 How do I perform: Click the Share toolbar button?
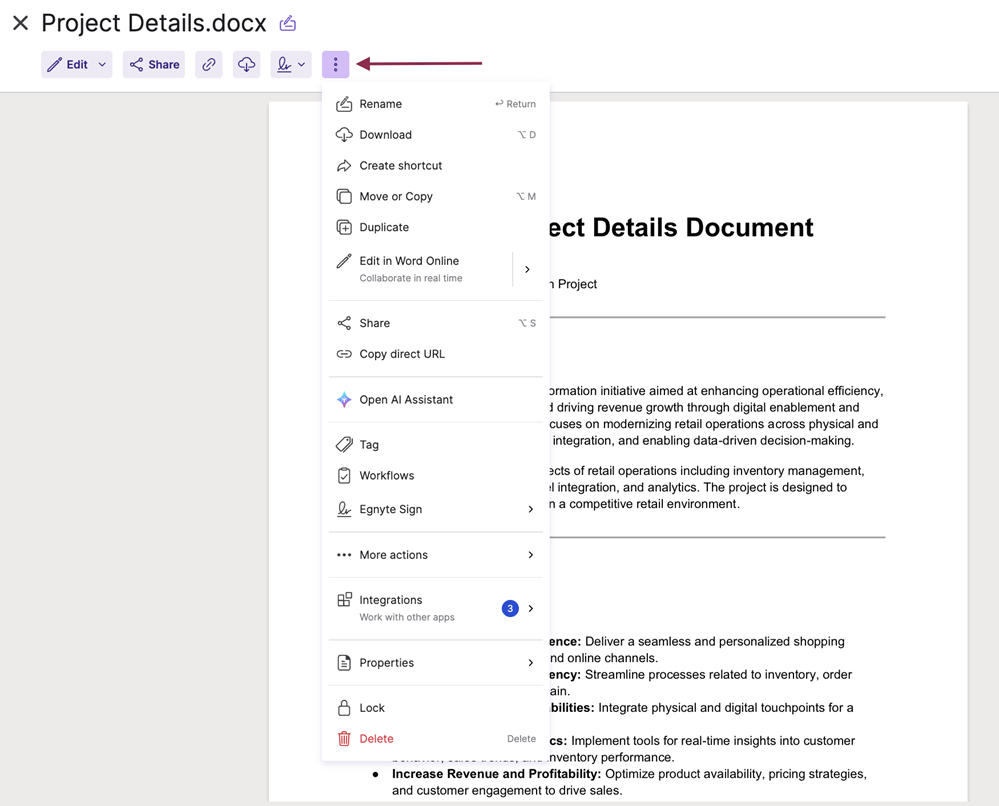tap(154, 64)
